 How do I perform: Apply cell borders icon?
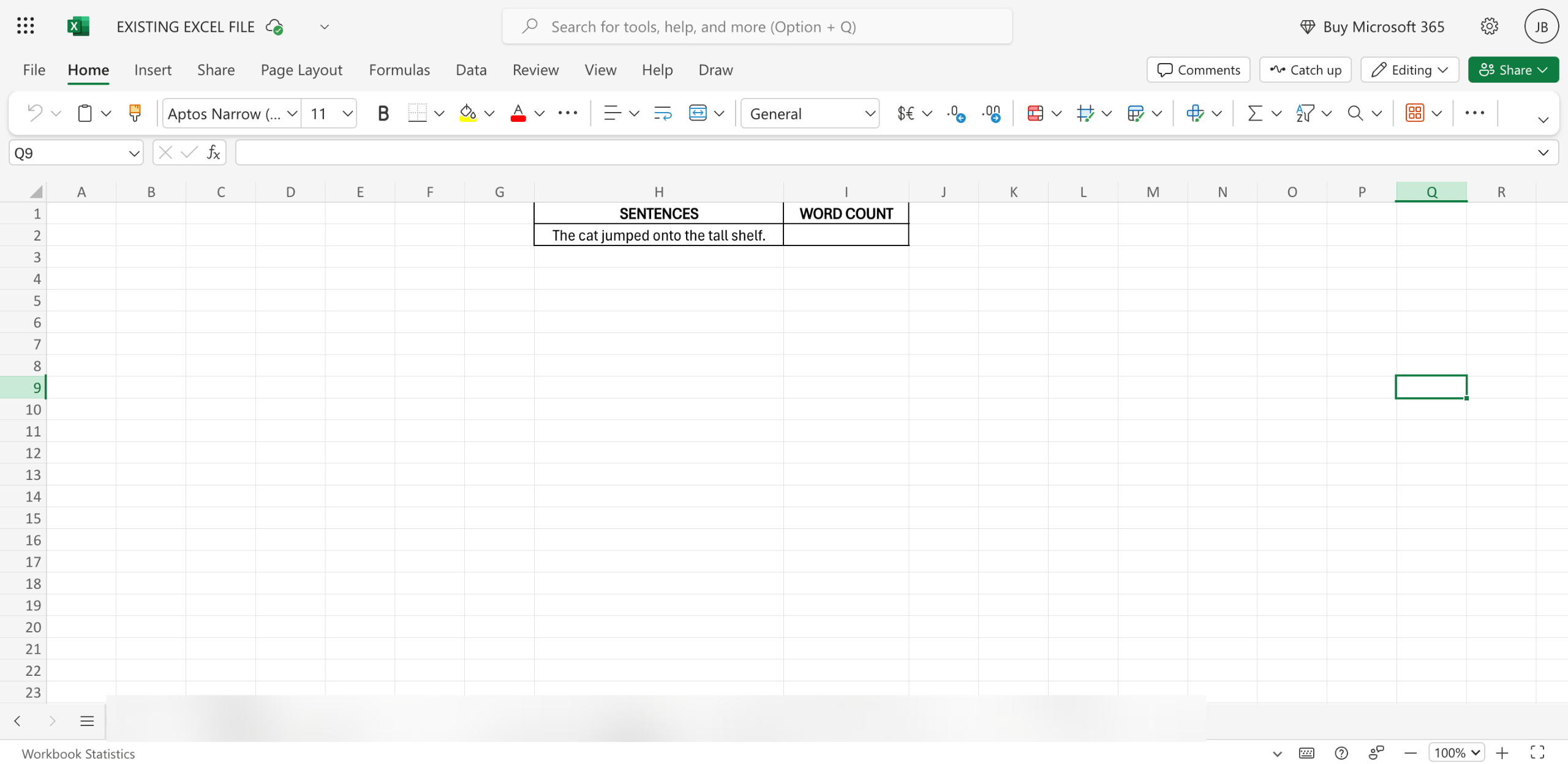pyautogui.click(x=417, y=113)
